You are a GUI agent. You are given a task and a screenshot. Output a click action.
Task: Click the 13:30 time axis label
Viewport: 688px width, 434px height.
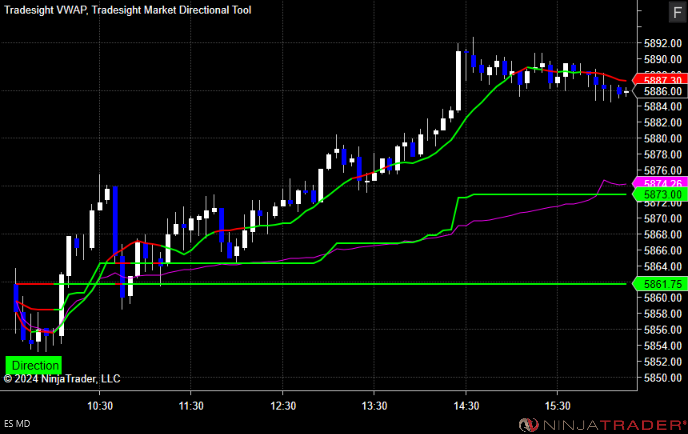(x=374, y=406)
